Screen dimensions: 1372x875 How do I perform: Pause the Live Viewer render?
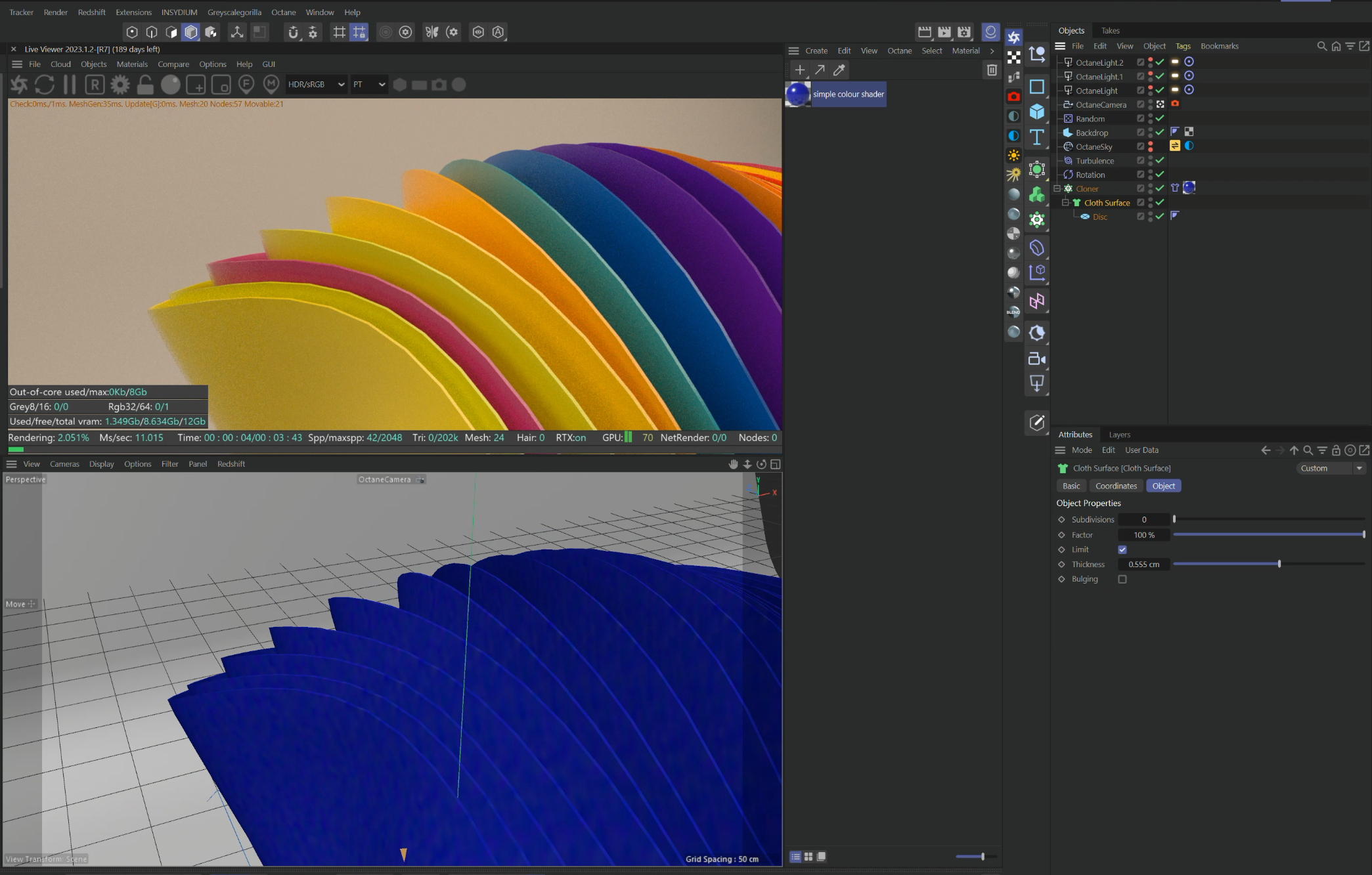pyautogui.click(x=70, y=85)
